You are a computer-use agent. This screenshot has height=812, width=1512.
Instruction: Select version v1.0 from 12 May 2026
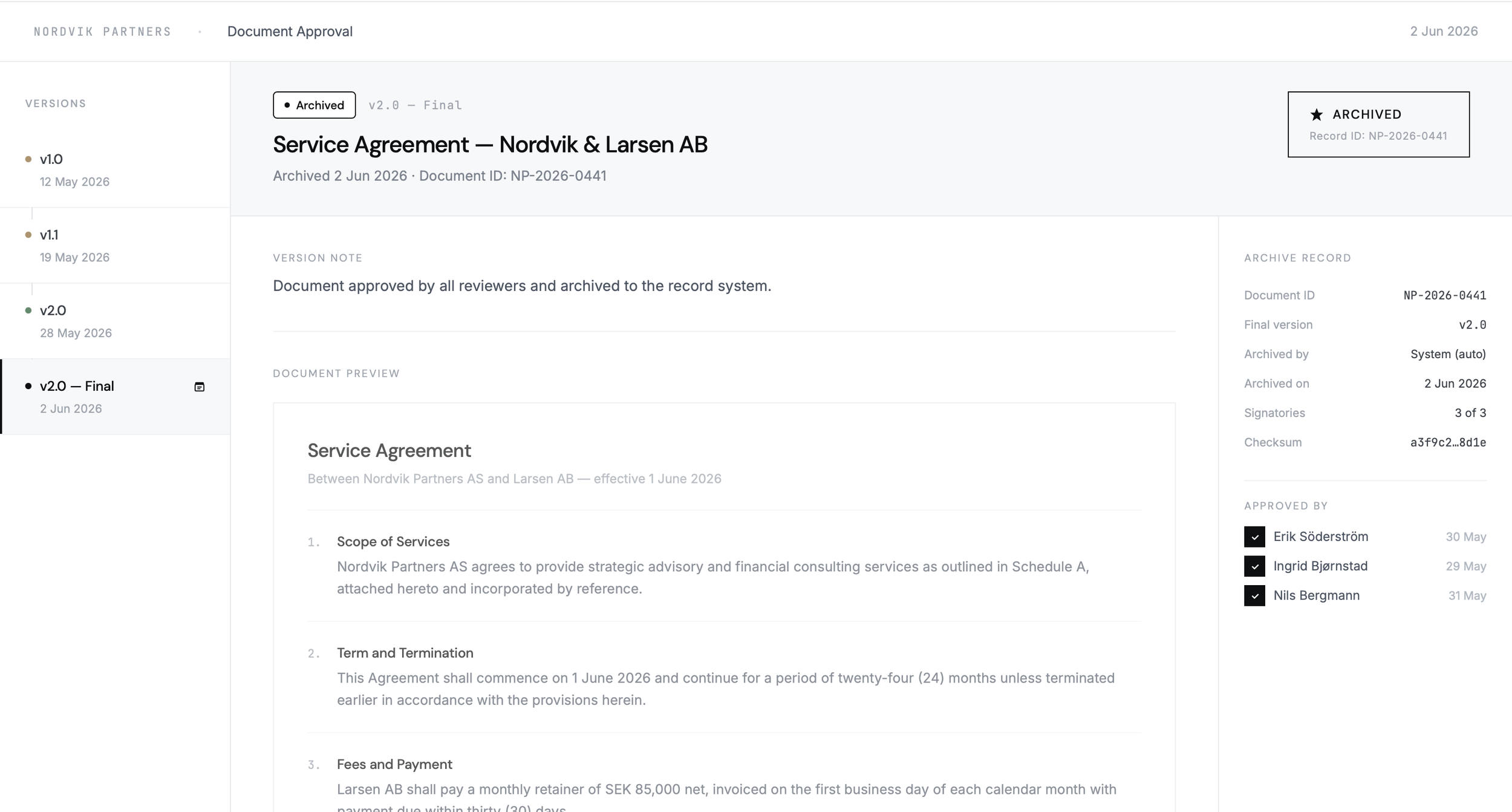115,170
